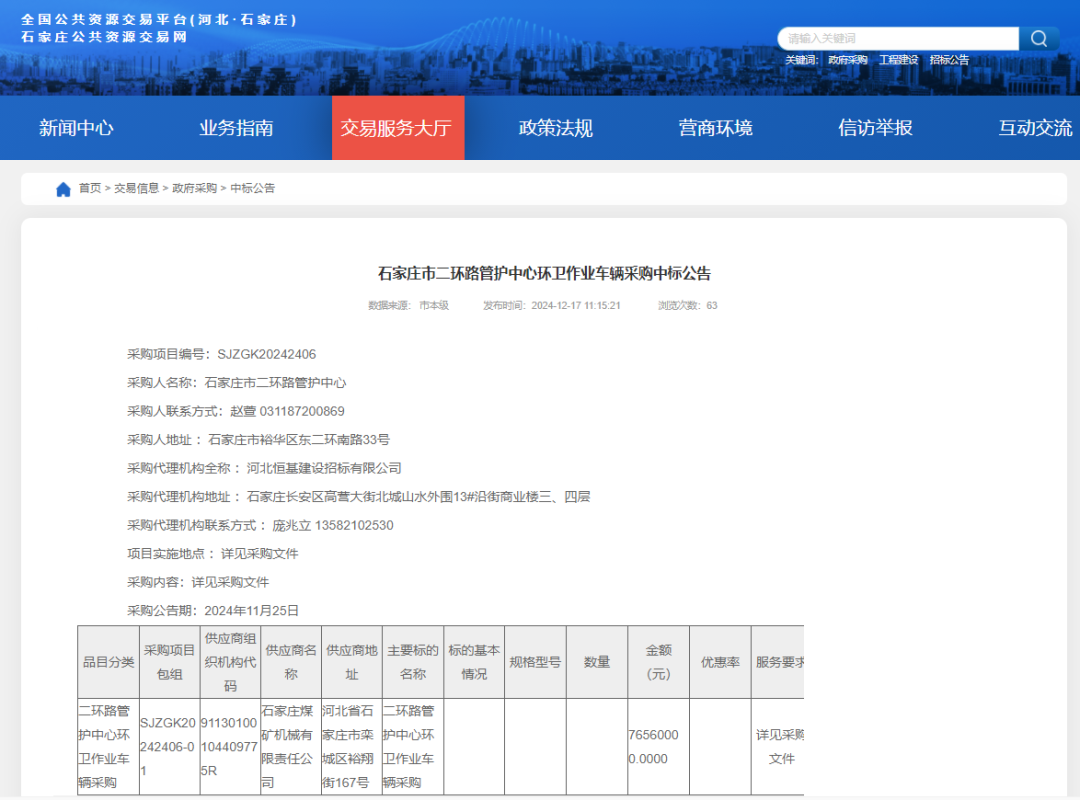Select 采购公告期 2024年11月25日 line

(213, 611)
